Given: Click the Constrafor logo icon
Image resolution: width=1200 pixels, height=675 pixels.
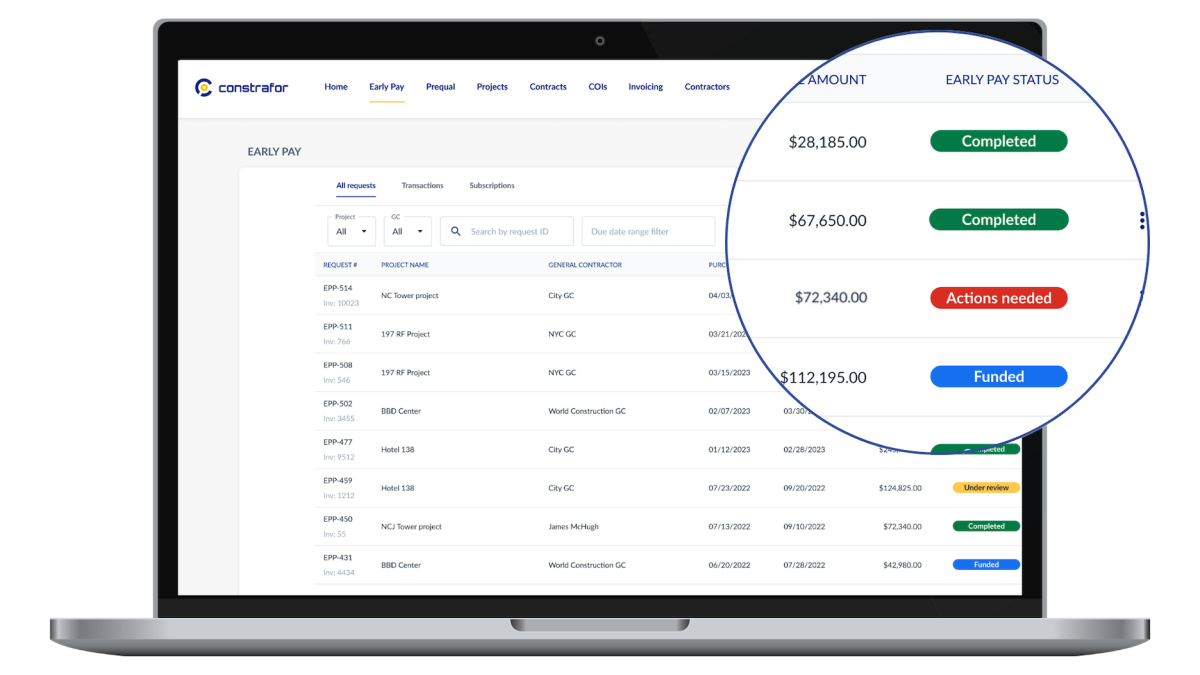Looking at the screenshot, I should pyautogui.click(x=203, y=87).
